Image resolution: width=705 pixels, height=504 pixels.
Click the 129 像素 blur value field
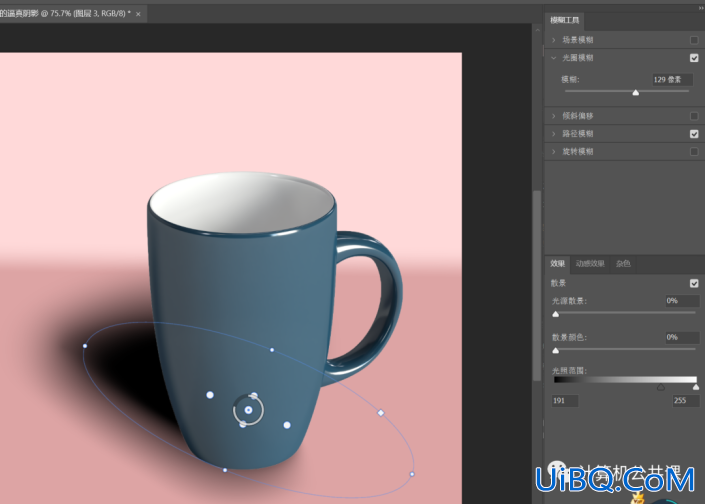(x=672, y=80)
